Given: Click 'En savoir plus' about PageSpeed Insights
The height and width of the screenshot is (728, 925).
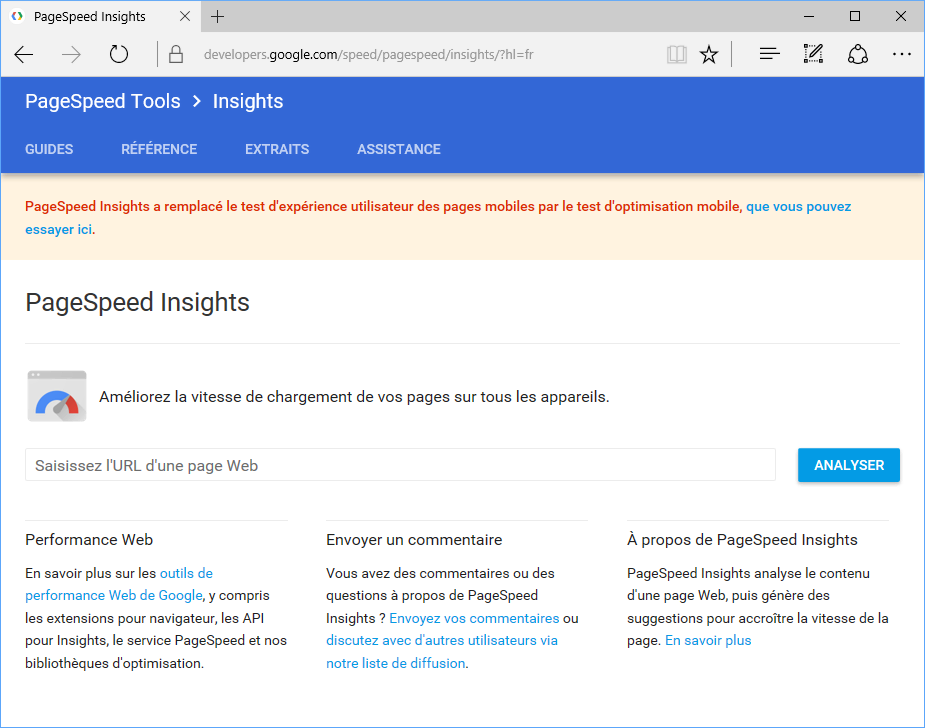Looking at the screenshot, I should pyautogui.click(x=707, y=640).
